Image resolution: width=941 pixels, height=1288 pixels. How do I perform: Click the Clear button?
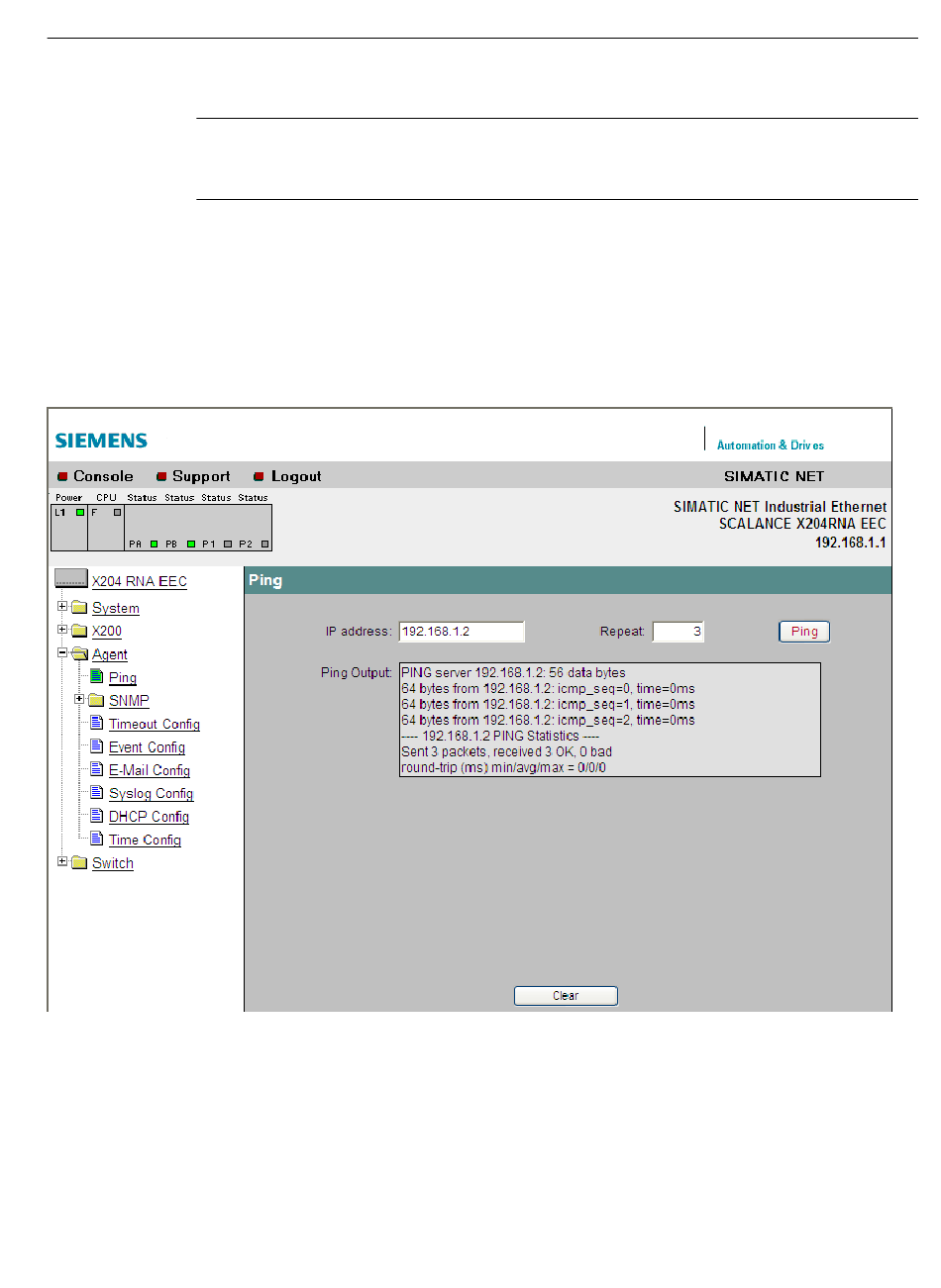566,996
